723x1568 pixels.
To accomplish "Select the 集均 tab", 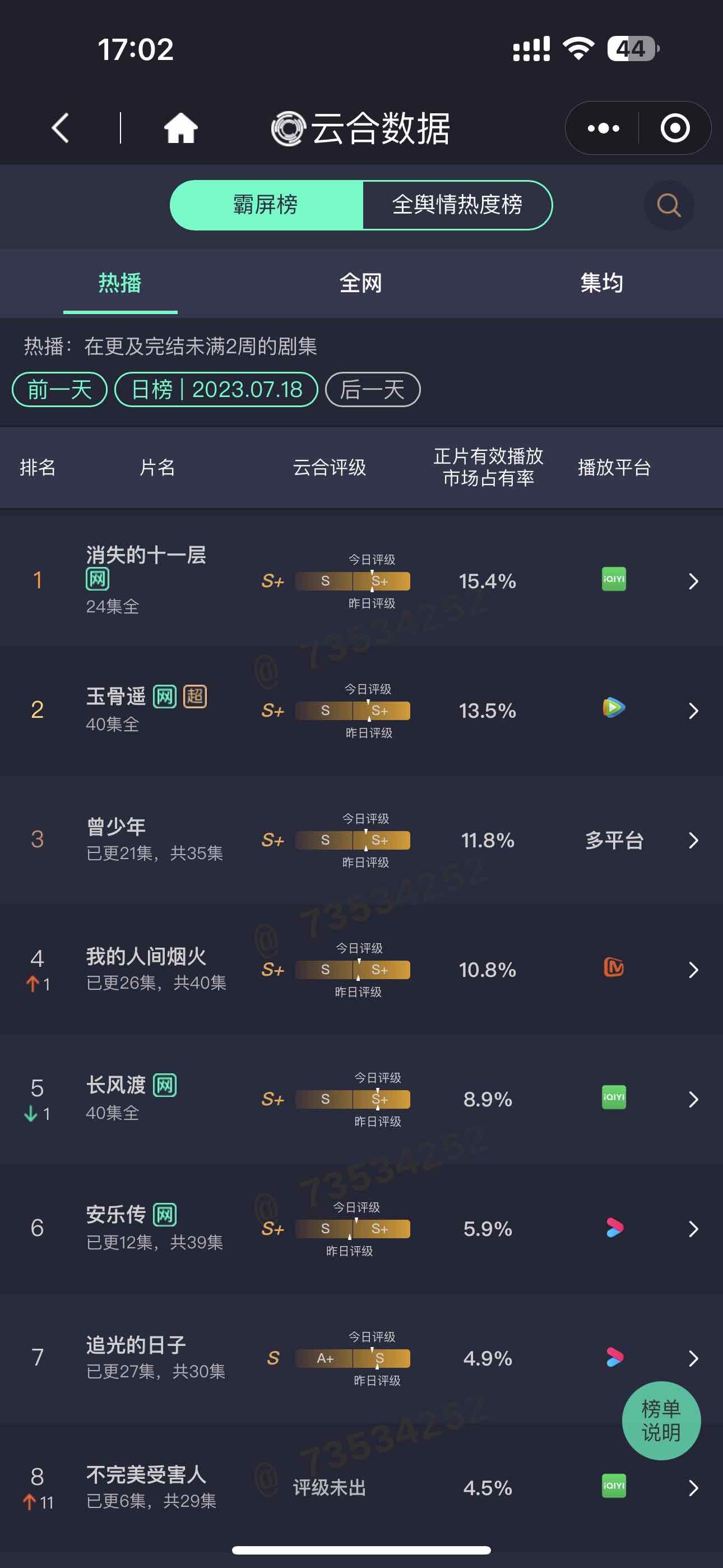I will (602, 283).
